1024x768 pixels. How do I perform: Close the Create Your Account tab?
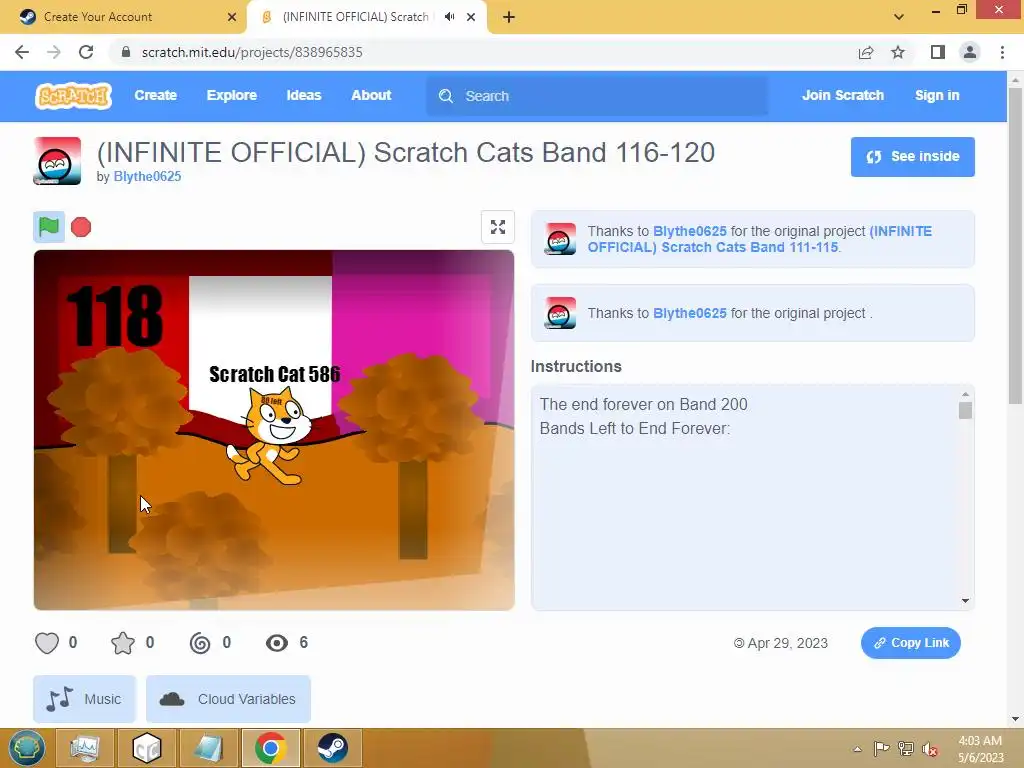pyautogui.click(x=231, y=17)
